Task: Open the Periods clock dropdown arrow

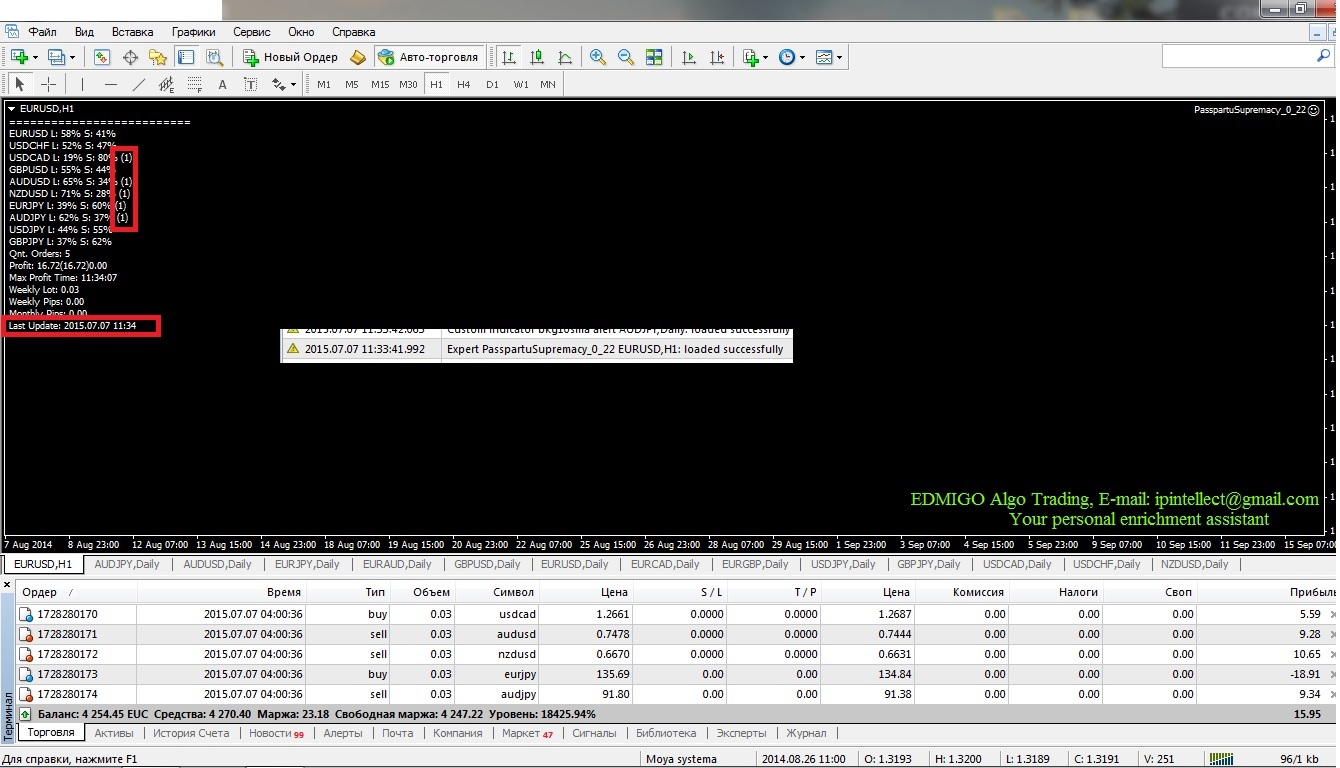Action: pos(802,57)
